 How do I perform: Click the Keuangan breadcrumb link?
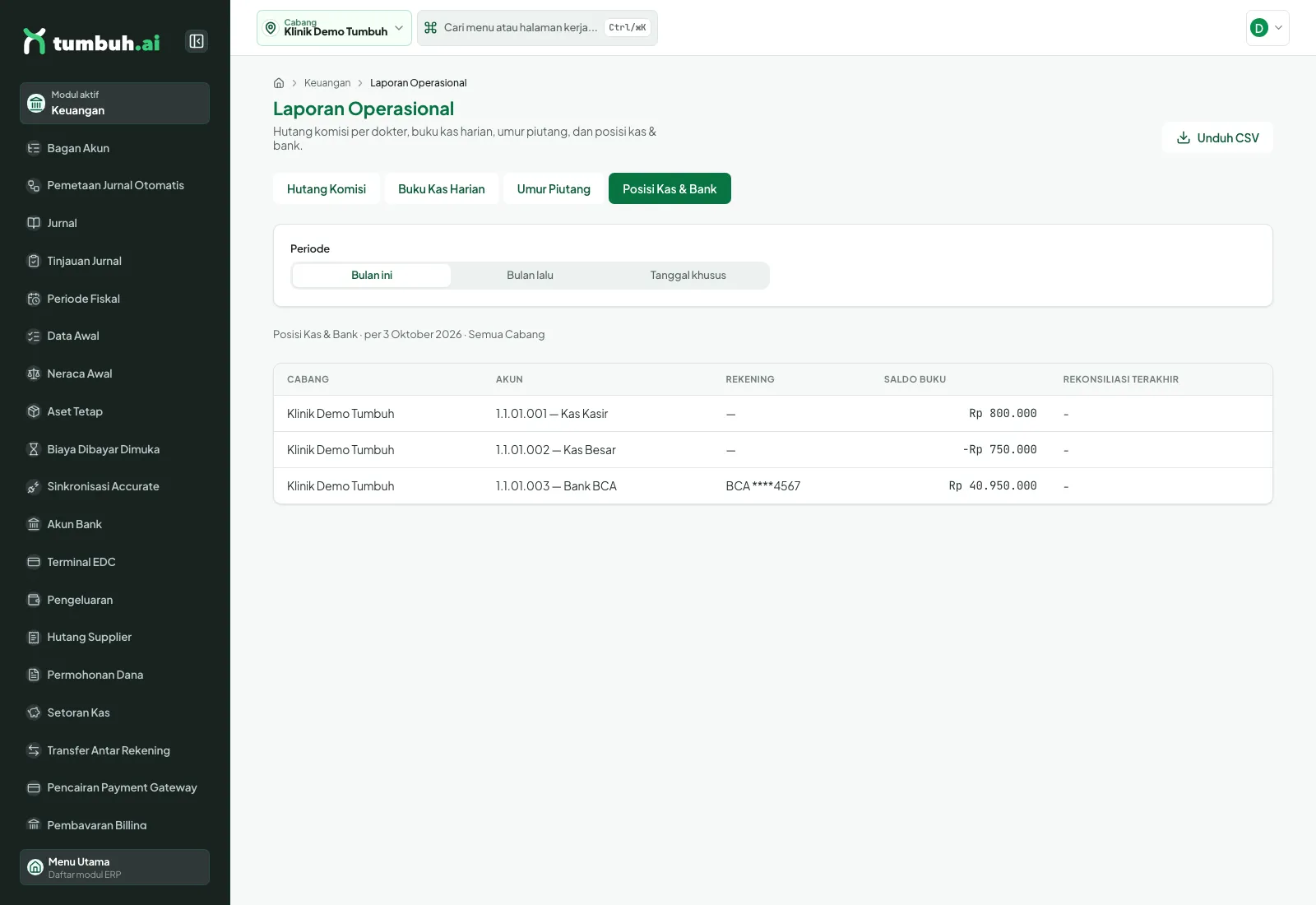click(327, 83)
